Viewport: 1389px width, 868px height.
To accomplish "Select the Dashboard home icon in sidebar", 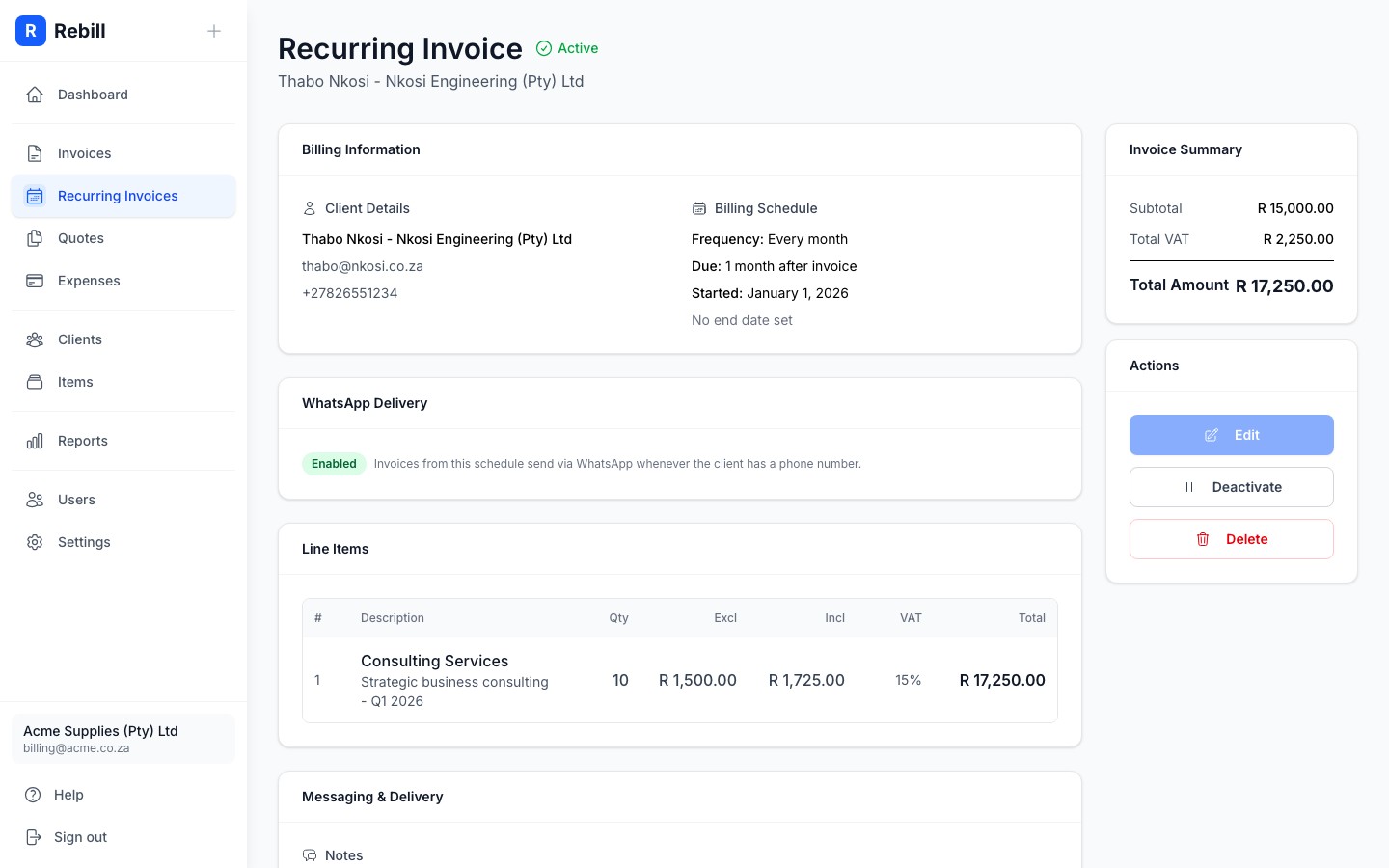I will point(35,95).
